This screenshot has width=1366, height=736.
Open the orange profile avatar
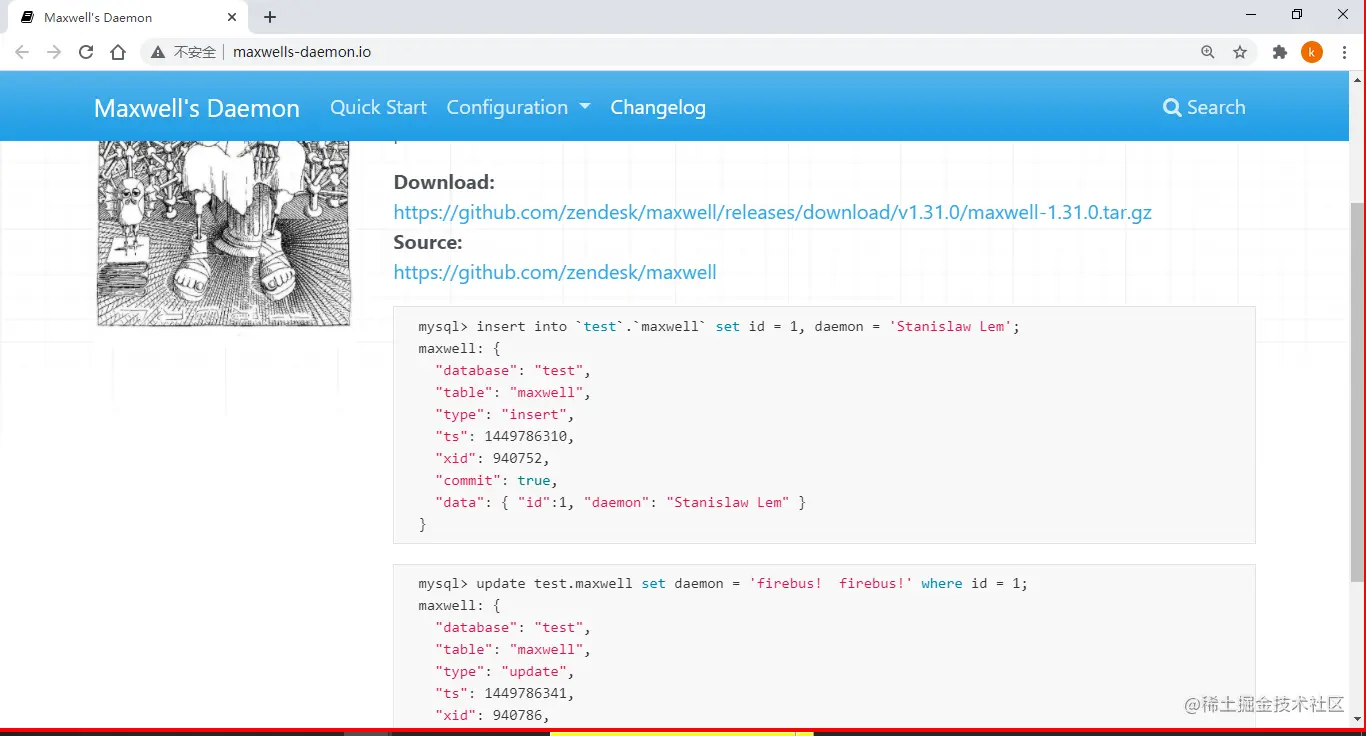(1312, 52)
